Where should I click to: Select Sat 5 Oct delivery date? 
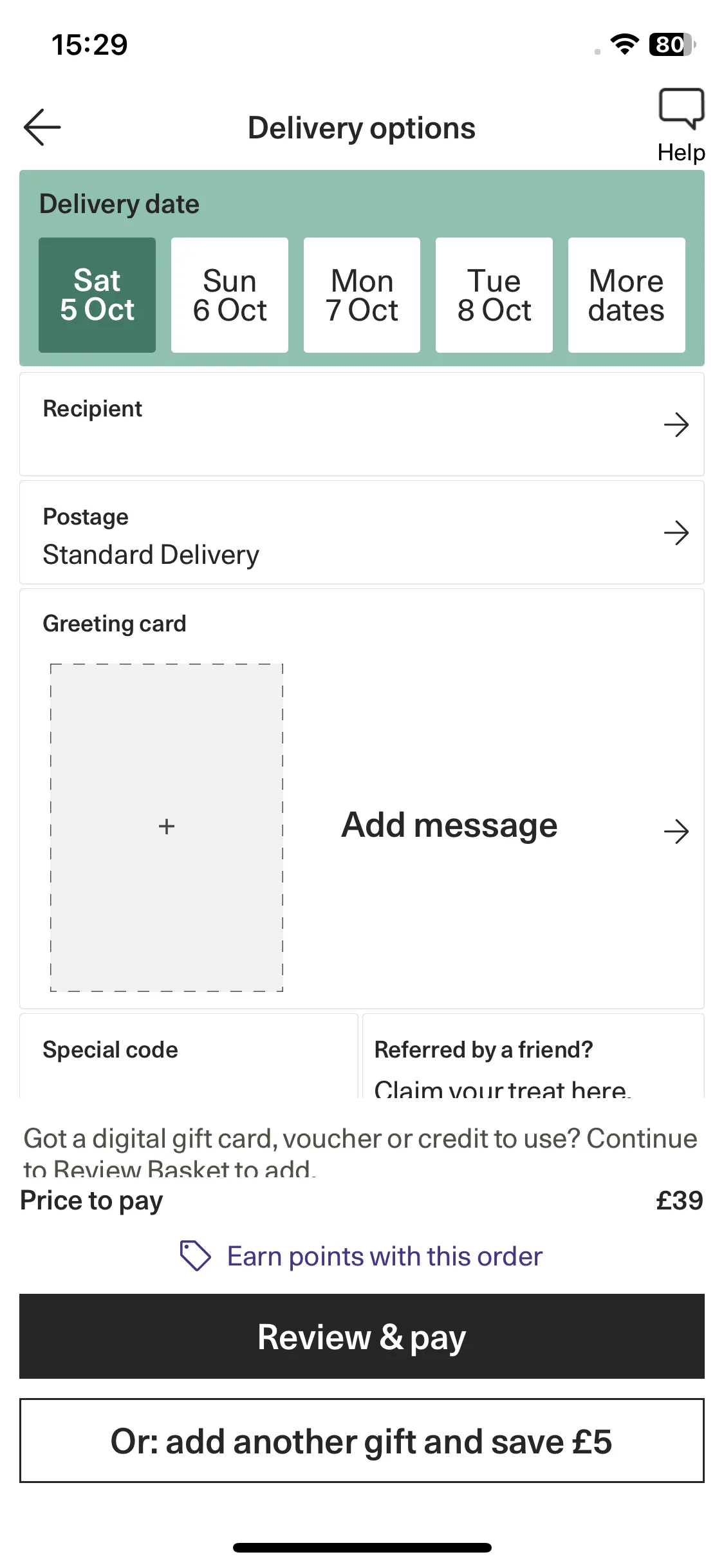point(97,295)
